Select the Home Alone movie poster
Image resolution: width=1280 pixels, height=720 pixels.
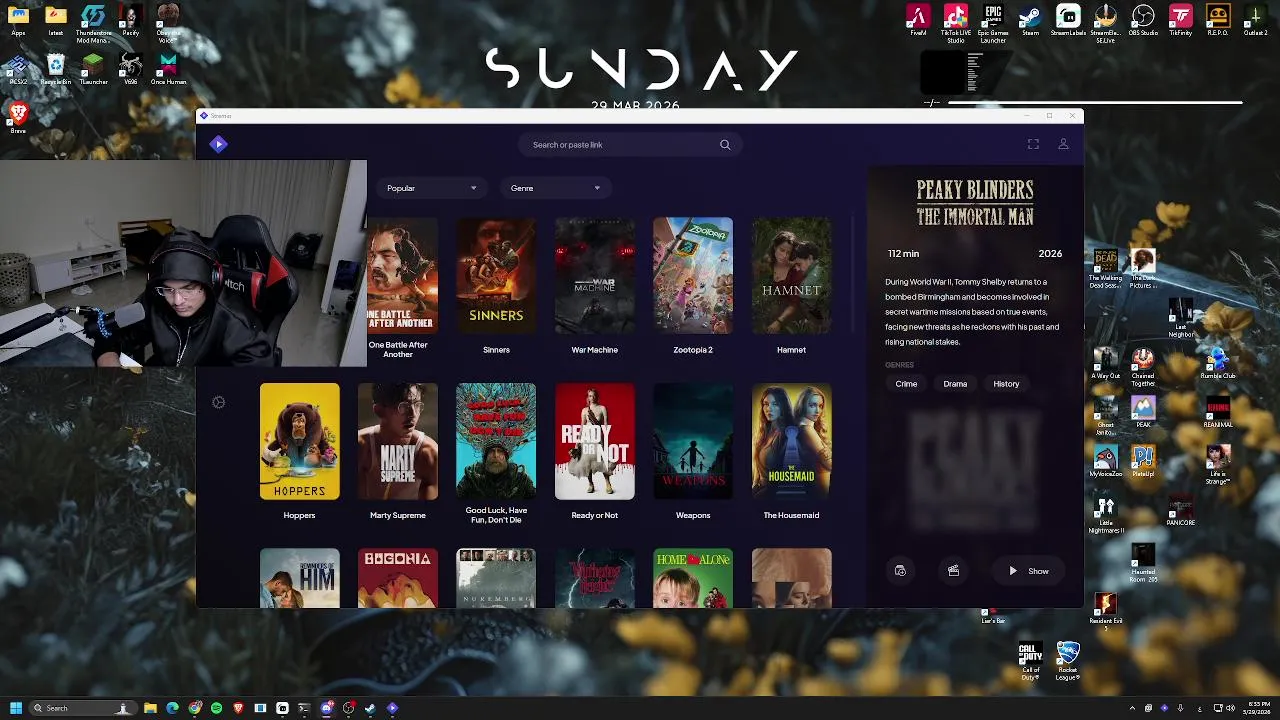click(x=693, y=578)
